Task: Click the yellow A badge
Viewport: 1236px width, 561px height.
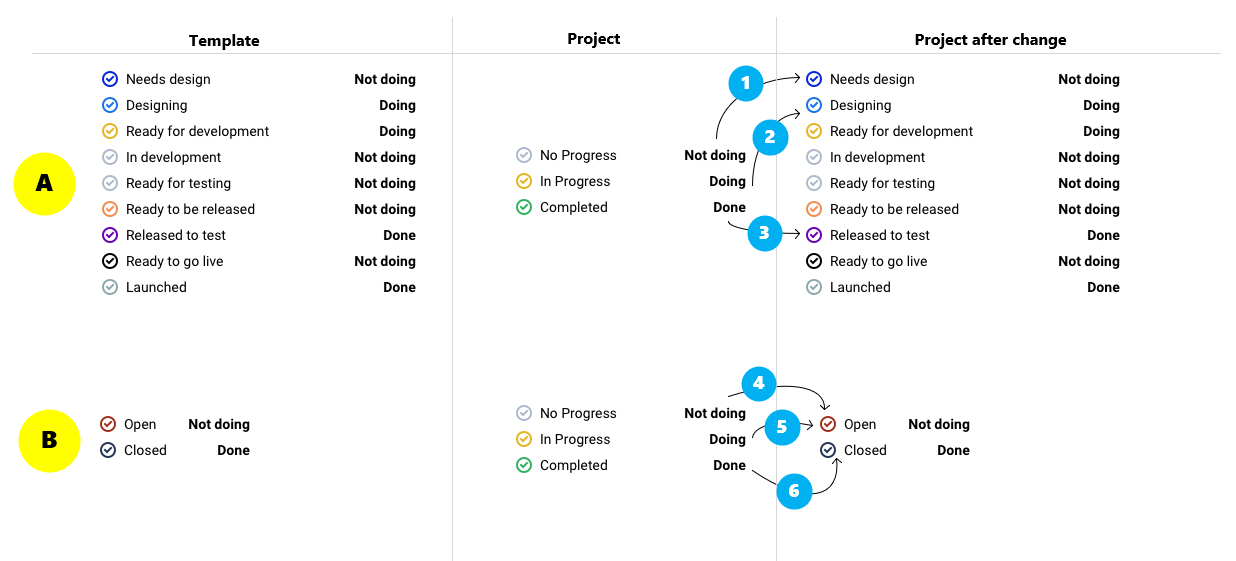Action: (x=44, y=184)
